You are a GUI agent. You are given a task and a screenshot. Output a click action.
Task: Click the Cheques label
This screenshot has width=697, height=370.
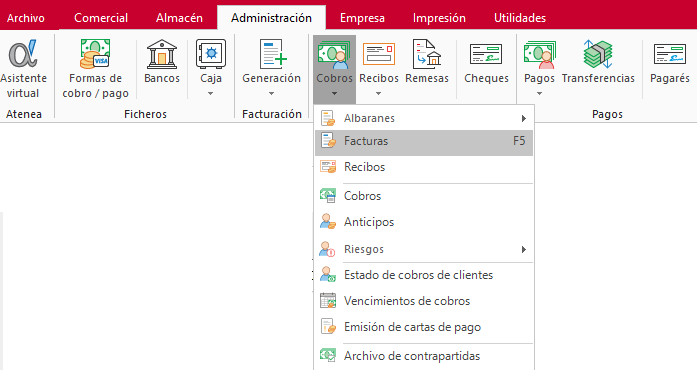486,78
